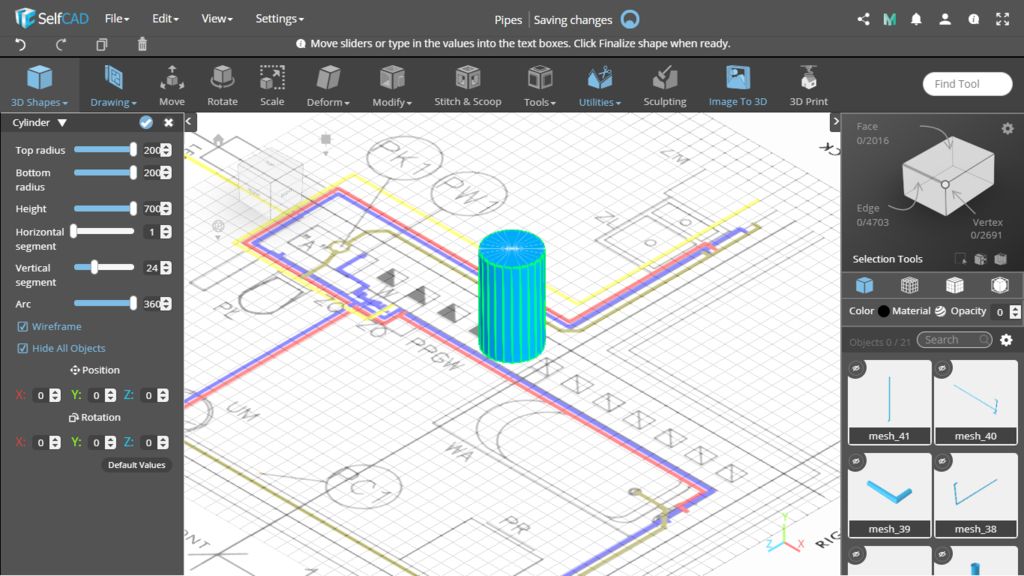Click the undo arrow icon

[21, 44]
